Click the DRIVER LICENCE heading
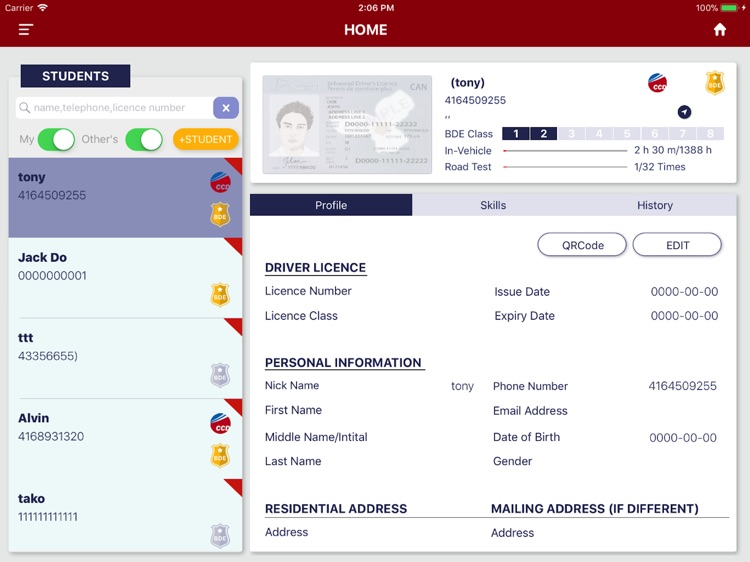Screen dimensions: 750x562 315,268
